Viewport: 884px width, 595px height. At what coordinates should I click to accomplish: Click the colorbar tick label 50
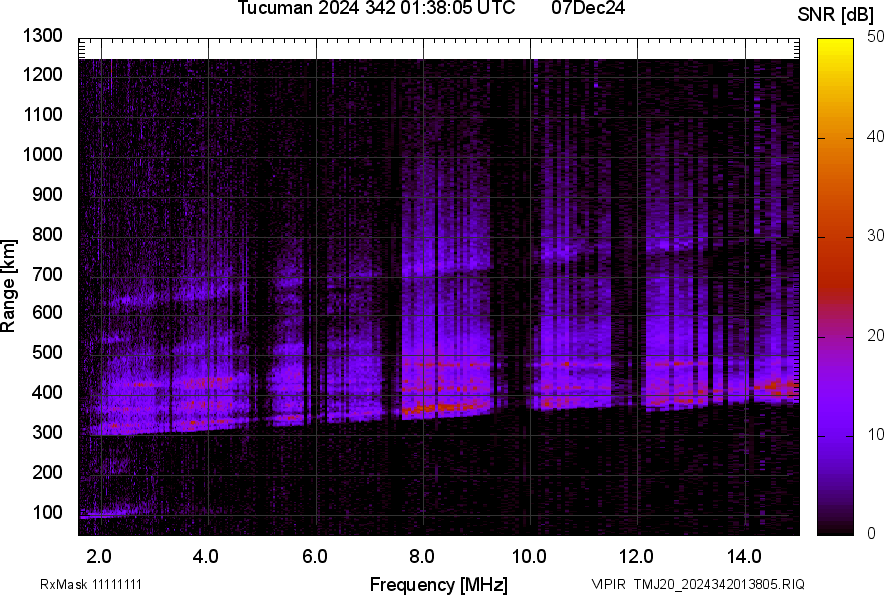(x=876, y=37)
